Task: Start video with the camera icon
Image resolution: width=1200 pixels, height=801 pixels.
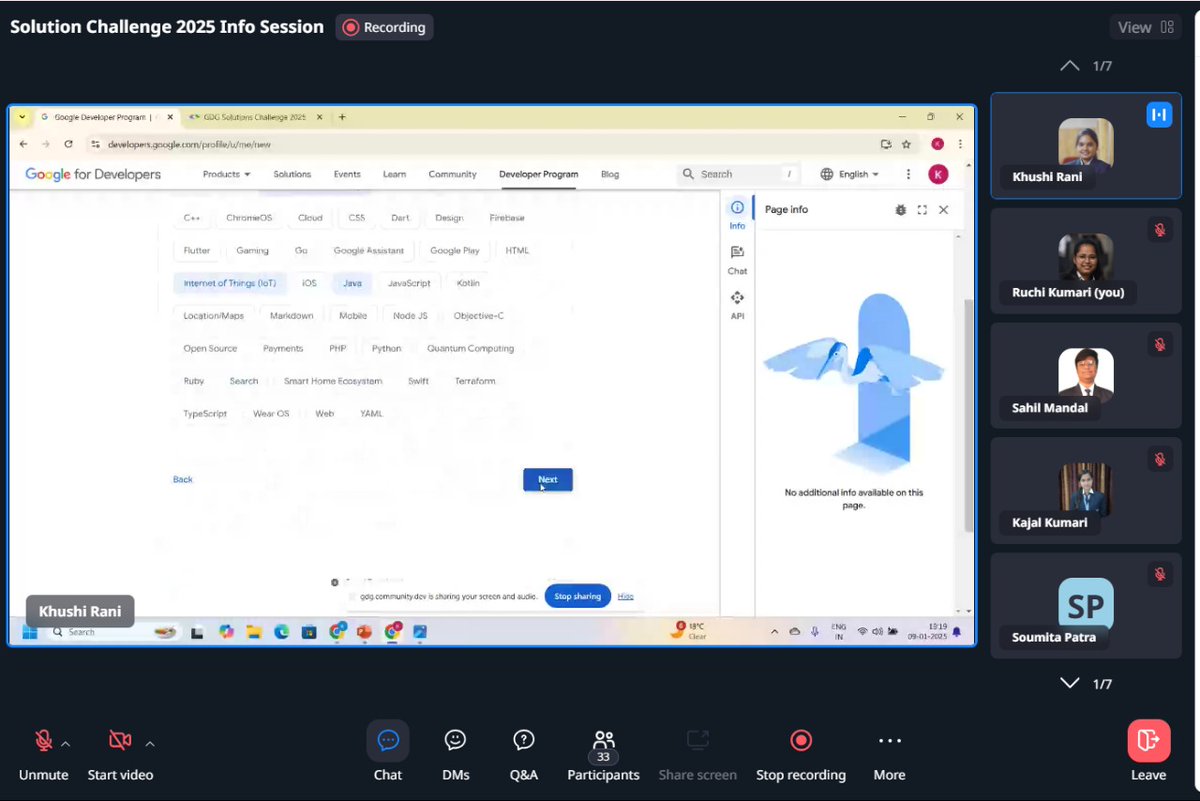Action: coord(120,740)
